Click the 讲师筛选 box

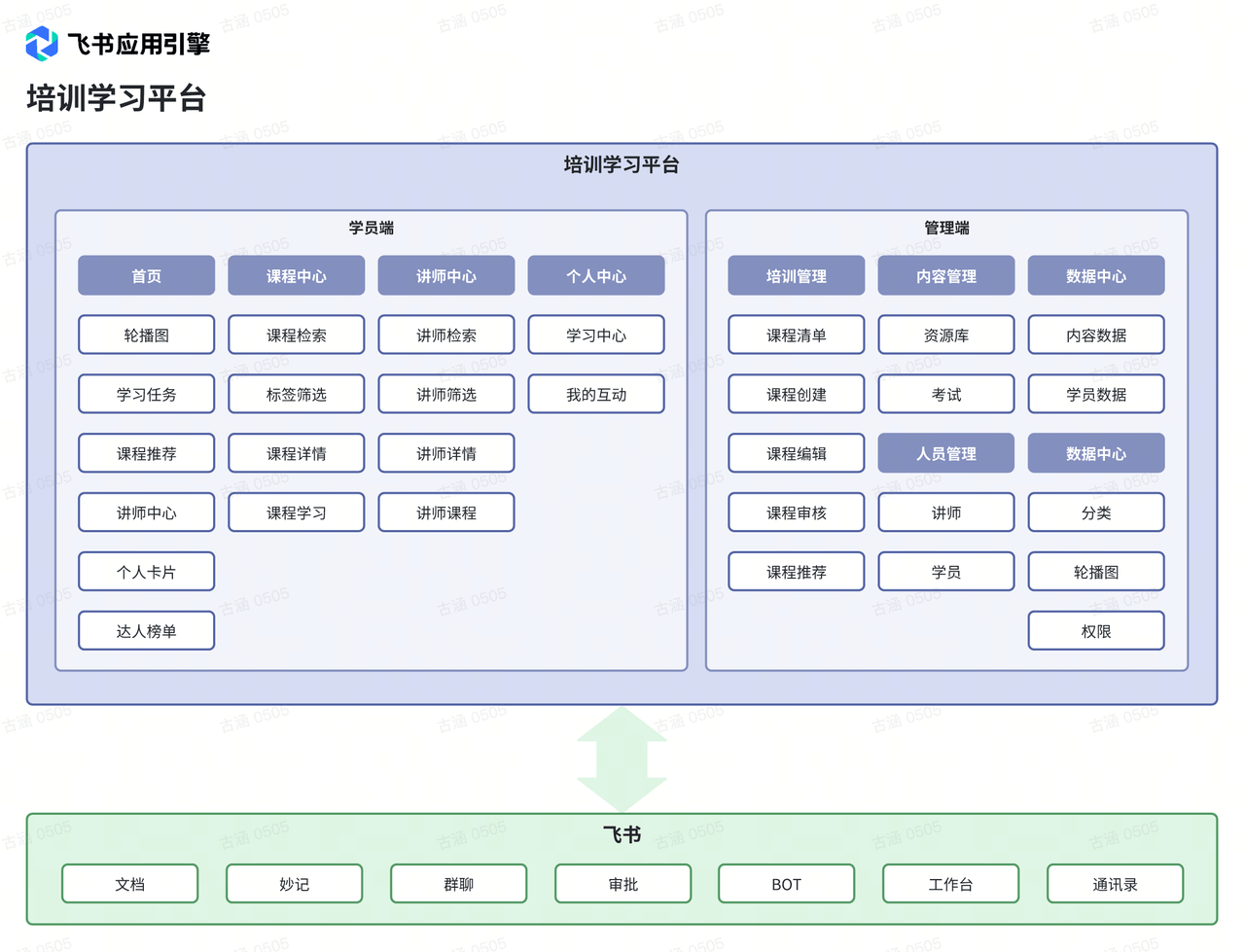click(x=446, y=394)
